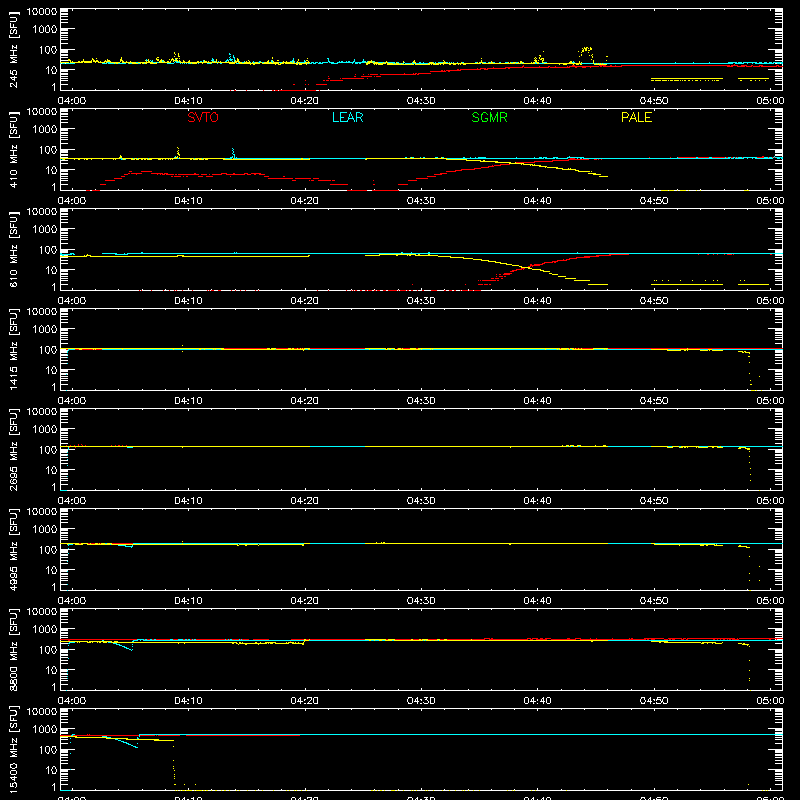Click the green SGMR legend label
Screen dimensions: 800x800
(x=489, y=117)
